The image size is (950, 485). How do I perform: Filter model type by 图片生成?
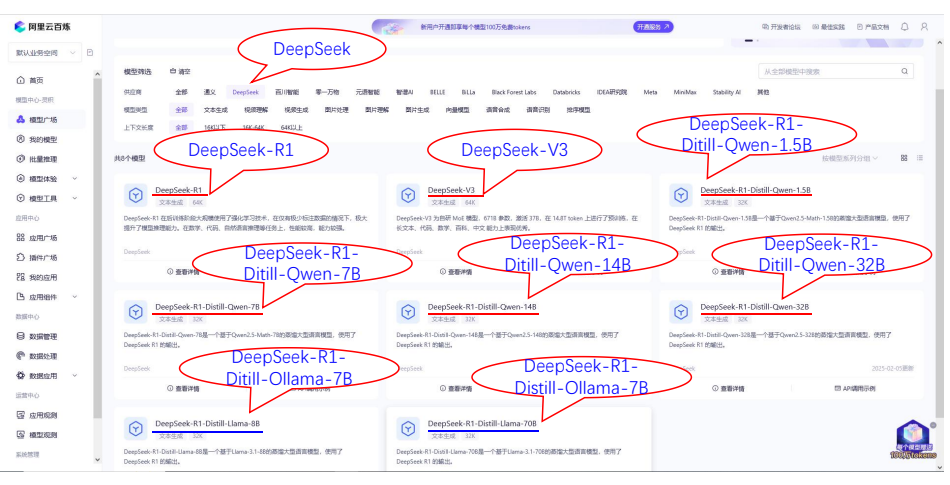[417, 110]
